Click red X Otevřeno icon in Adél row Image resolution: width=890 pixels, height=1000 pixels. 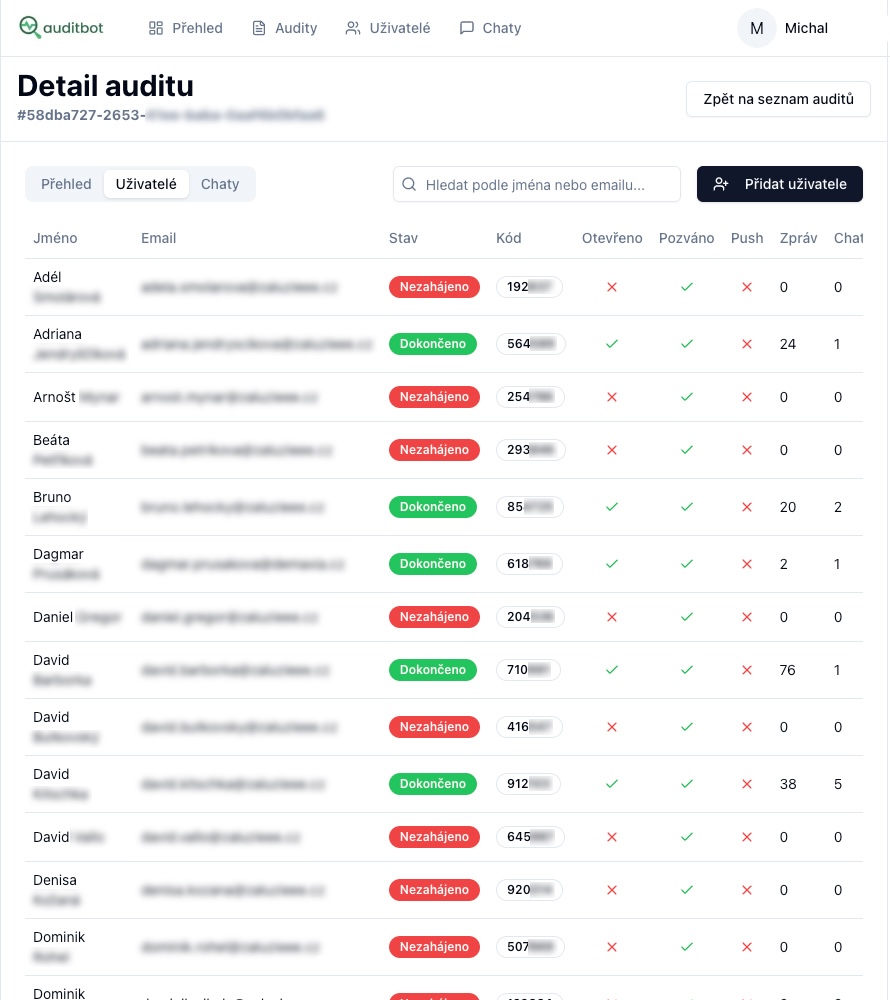pyautogui.click(x=612, y=287)
